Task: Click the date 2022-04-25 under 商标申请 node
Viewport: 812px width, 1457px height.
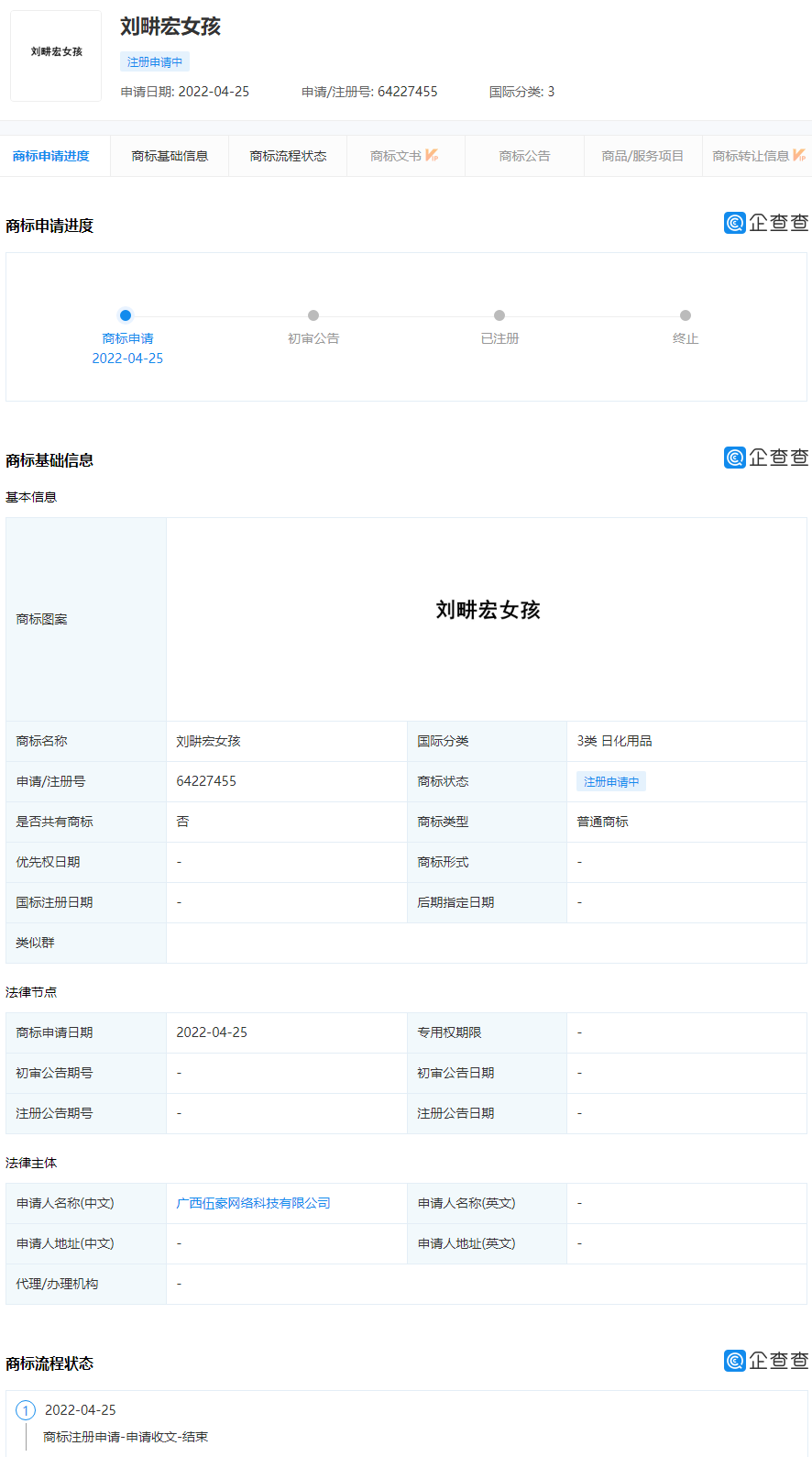Action: [x=127, y=359]
